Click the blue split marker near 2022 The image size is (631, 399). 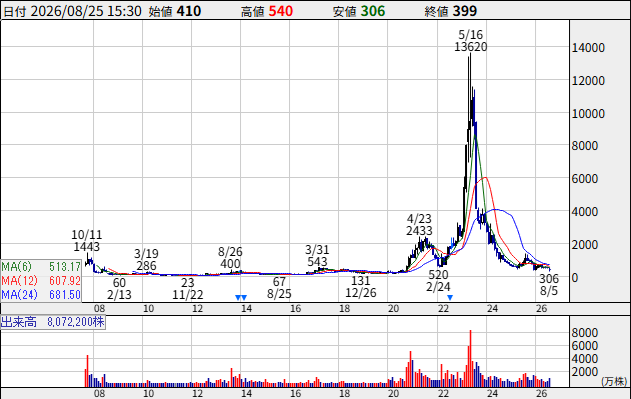point(450,298)
